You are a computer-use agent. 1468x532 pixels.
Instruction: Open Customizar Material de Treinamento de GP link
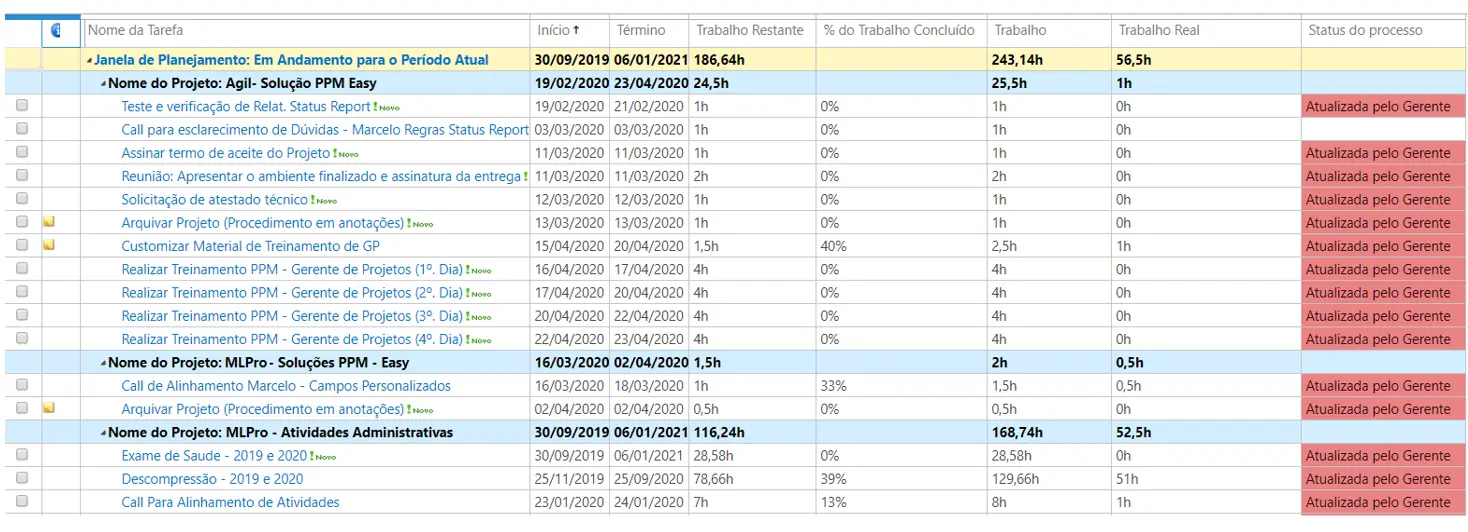250,246
